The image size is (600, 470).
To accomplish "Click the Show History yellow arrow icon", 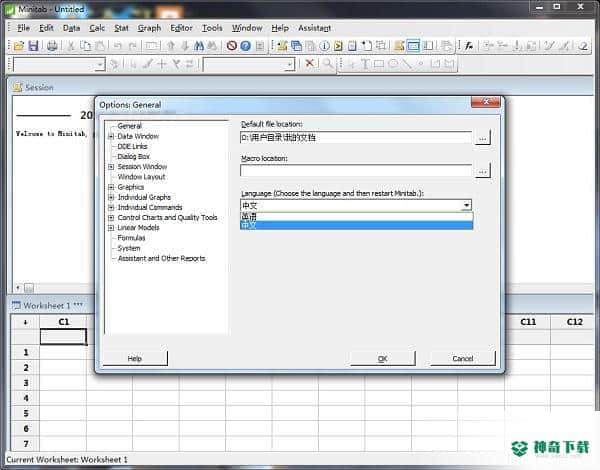I will [x=338, y=46].
